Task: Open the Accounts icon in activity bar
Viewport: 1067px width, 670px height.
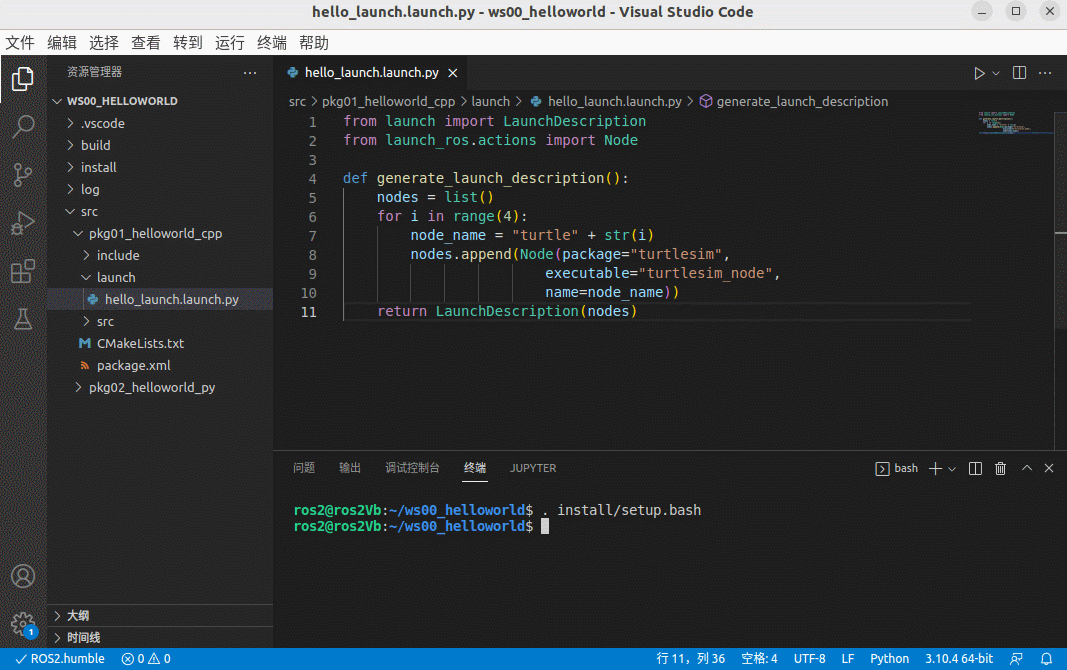Action: [x=23, y=576]
